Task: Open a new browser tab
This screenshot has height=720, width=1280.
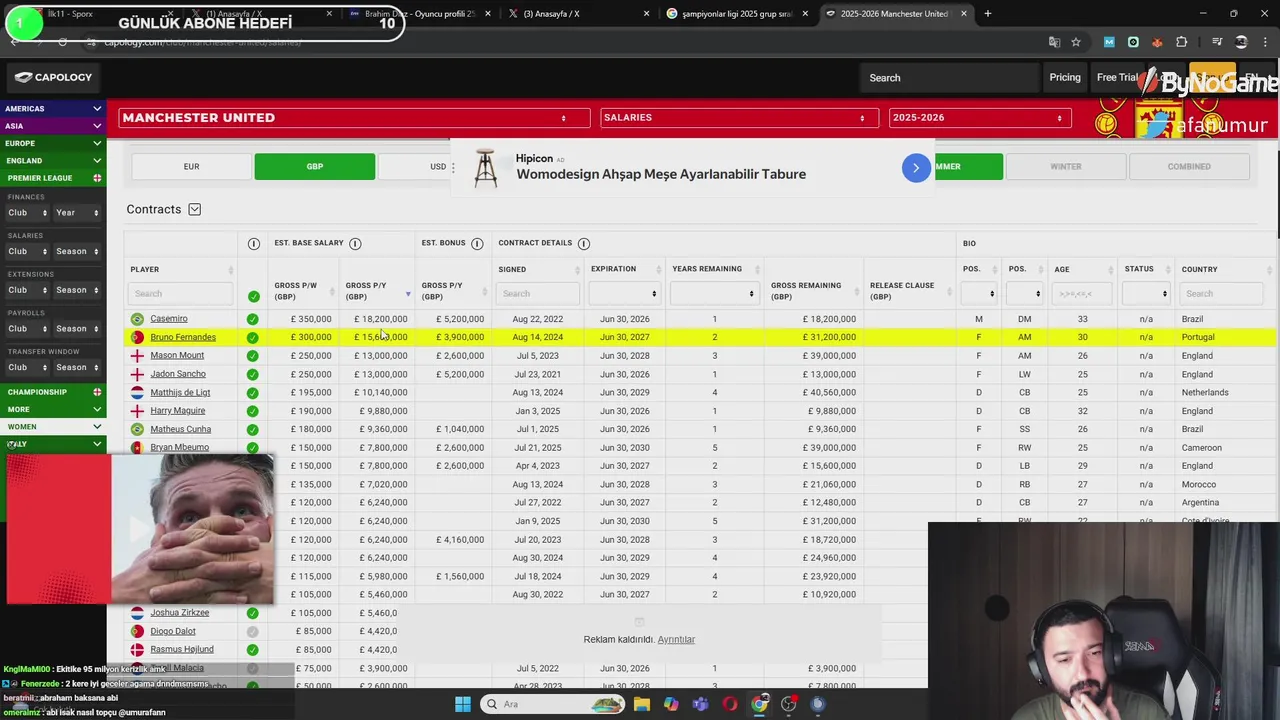Action: 987,14
